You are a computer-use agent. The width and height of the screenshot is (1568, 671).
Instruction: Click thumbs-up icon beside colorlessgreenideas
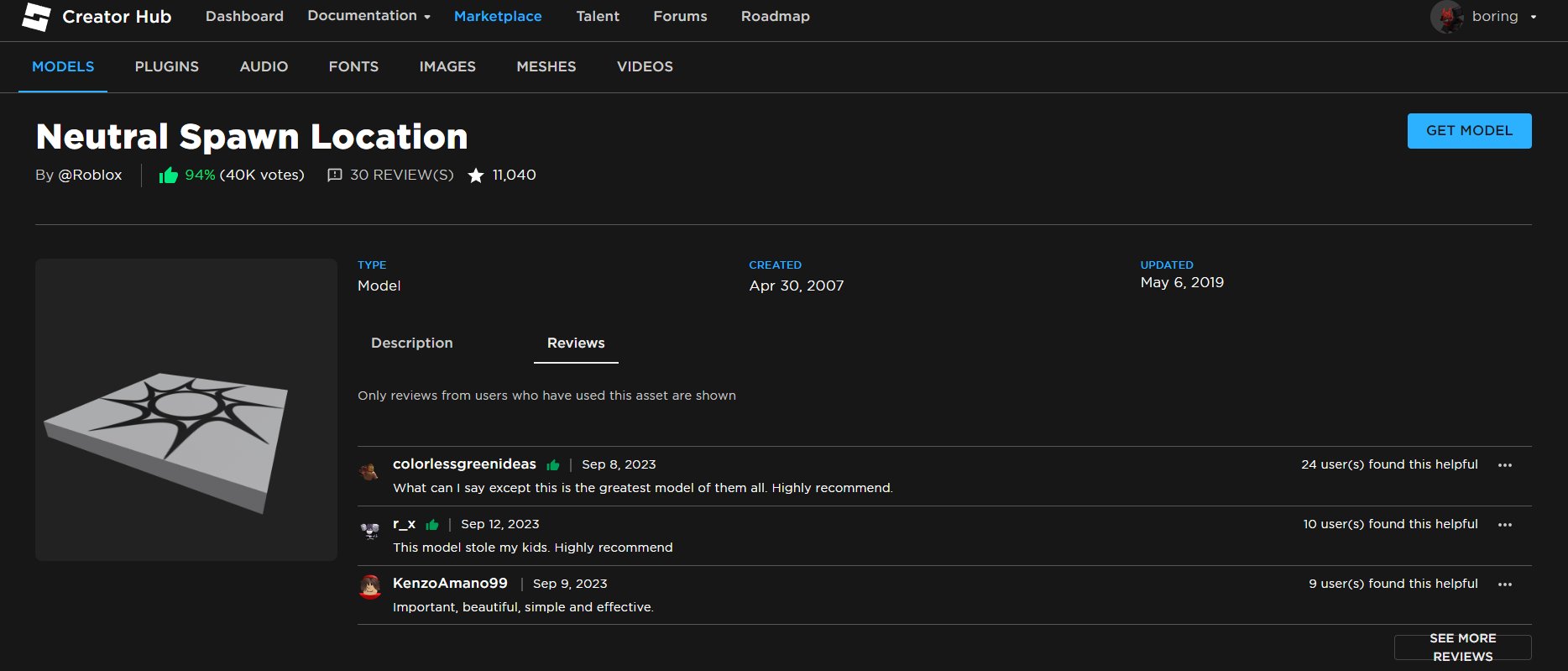[552, 464]
